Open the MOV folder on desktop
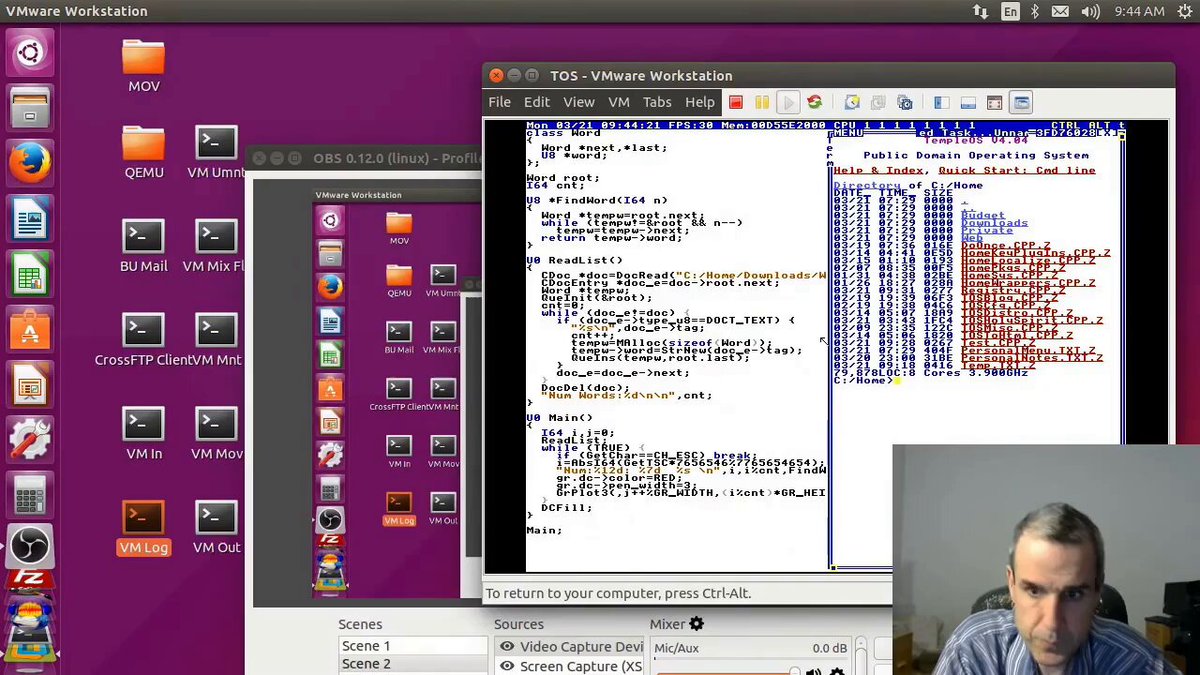This screenshot has height=675, width=1200. click(x=143, y=66)
